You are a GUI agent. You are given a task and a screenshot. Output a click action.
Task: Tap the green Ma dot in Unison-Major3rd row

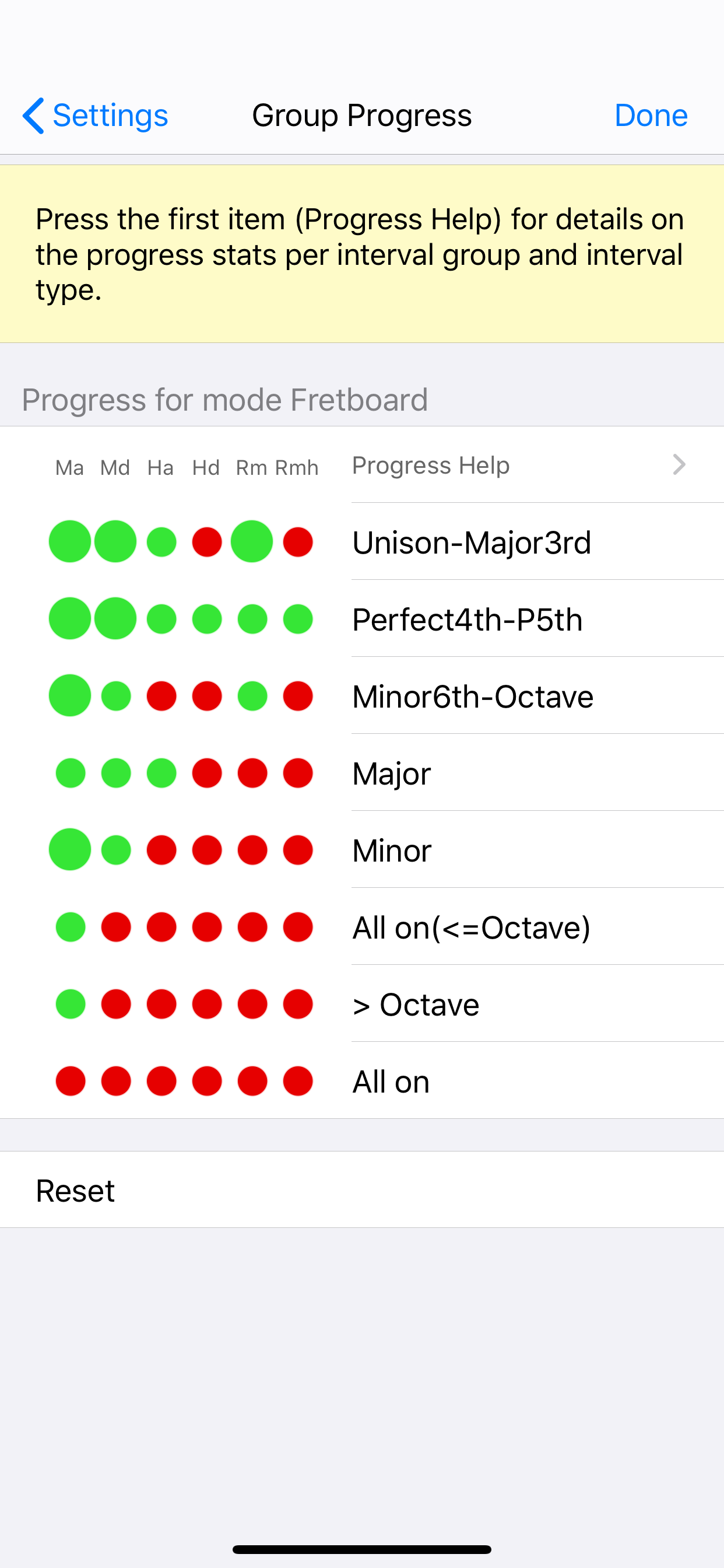(x=69, y=541)
